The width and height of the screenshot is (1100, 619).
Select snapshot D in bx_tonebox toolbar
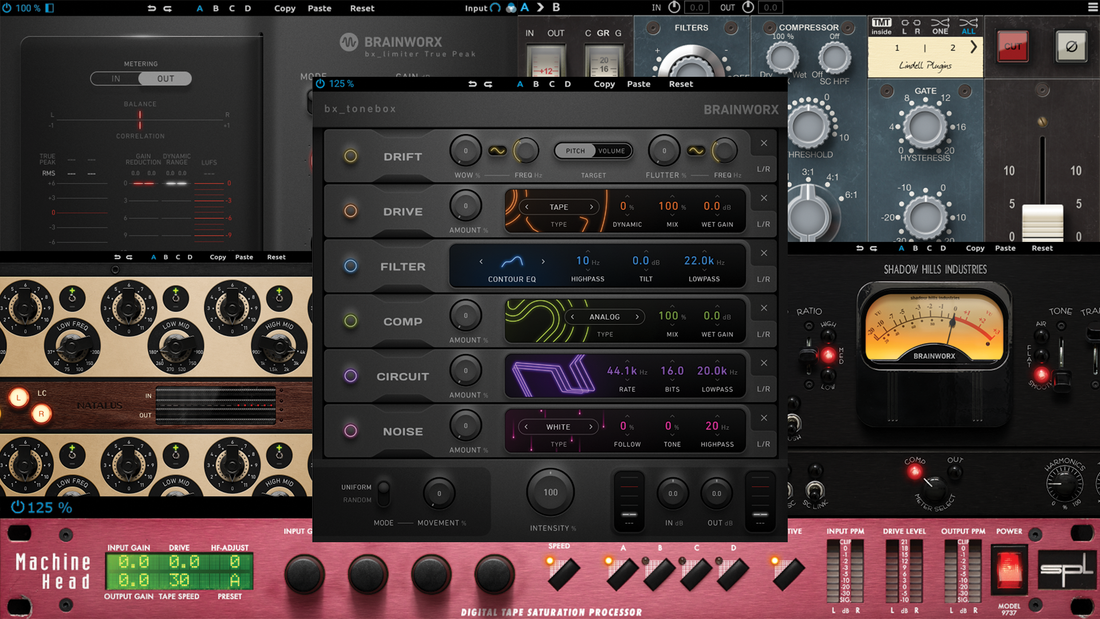[x=567, y=84]
